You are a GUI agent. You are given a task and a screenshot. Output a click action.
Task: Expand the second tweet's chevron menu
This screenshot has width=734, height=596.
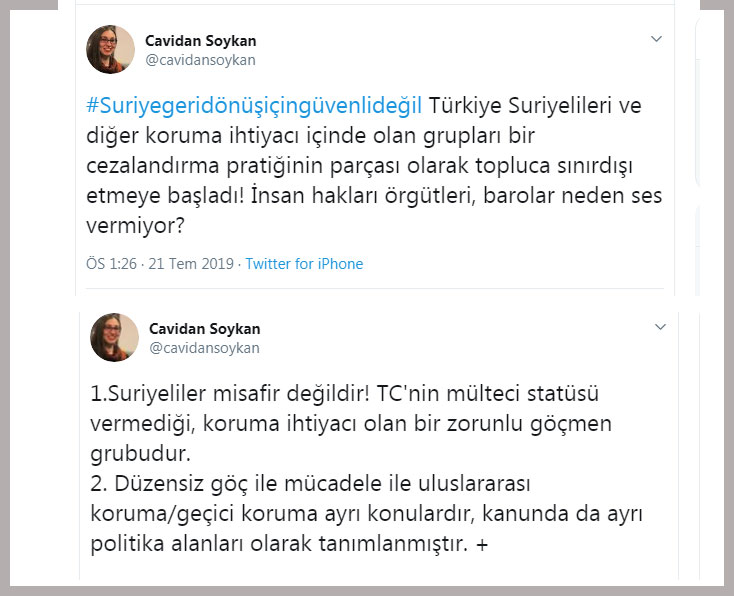[659, 327]
